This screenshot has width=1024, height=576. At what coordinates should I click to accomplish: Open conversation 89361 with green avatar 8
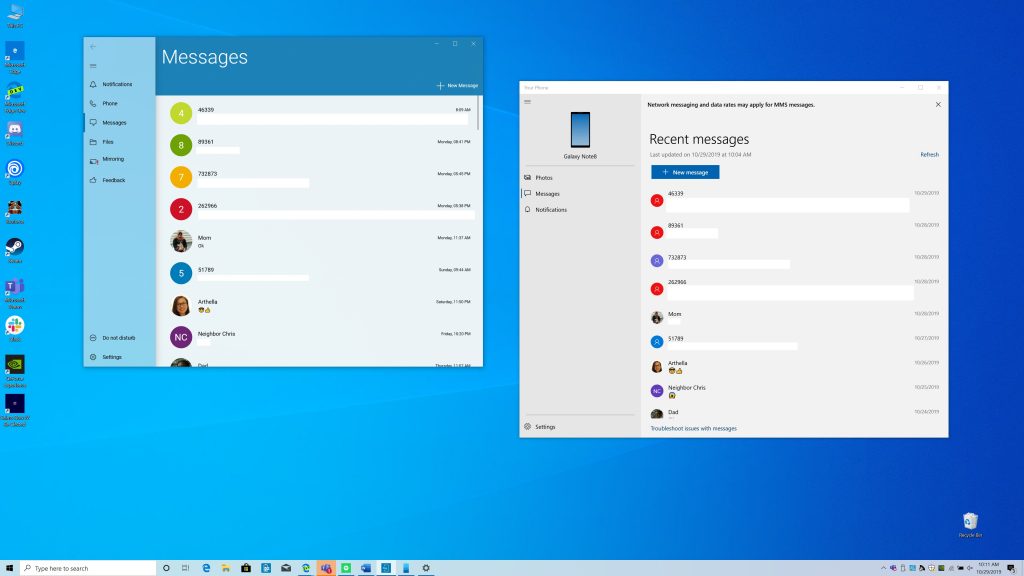tap(320, 145)
